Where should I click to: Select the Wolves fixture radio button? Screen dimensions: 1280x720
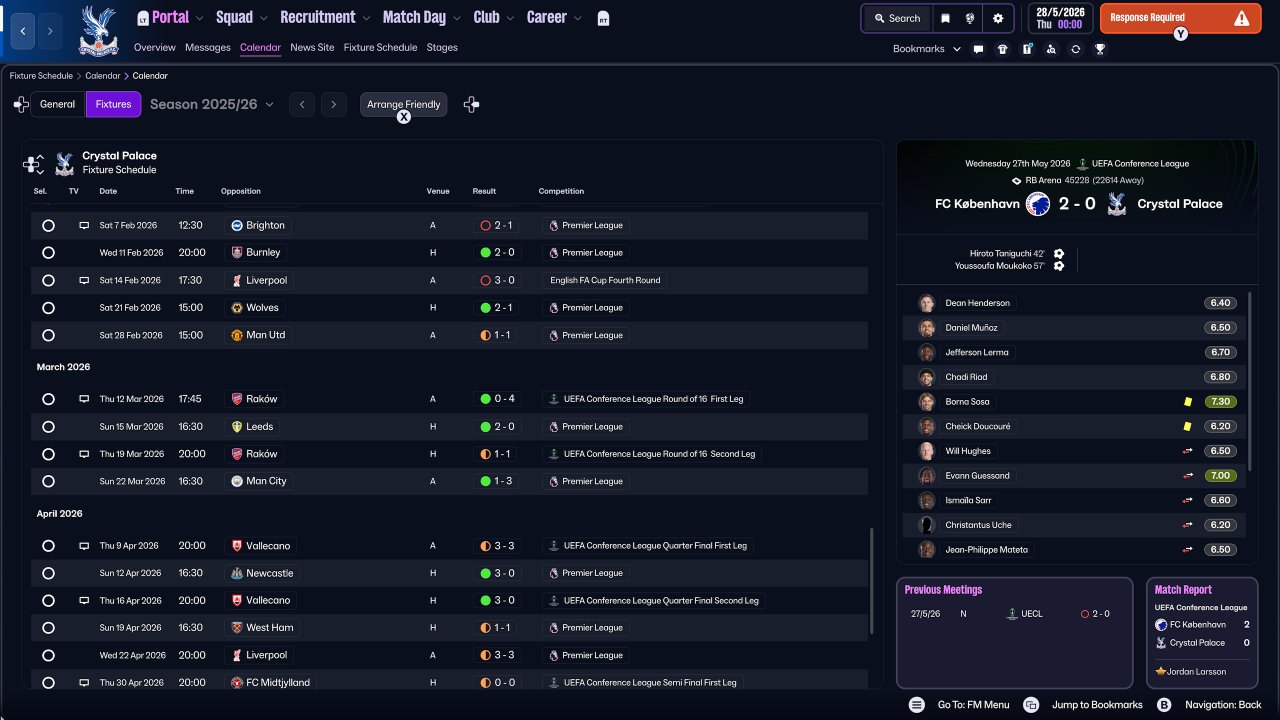pos(48,308)
